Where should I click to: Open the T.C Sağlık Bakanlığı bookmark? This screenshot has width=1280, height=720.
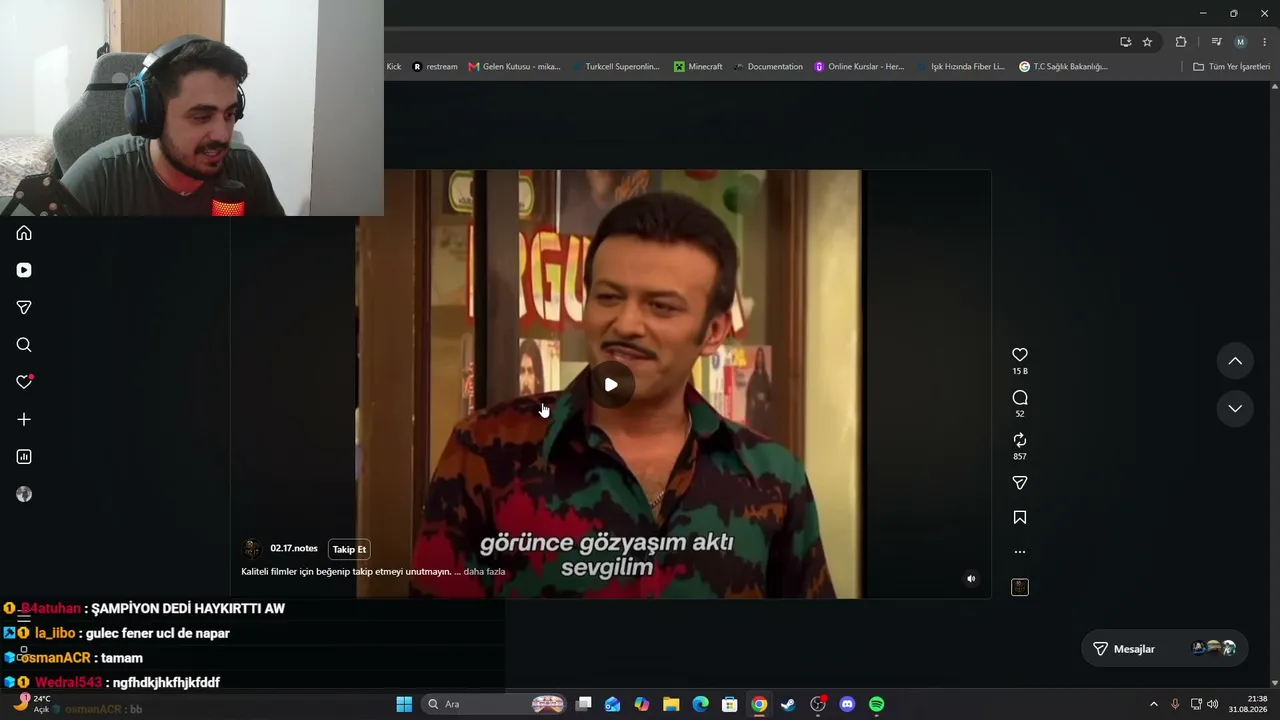(1063, 67)
